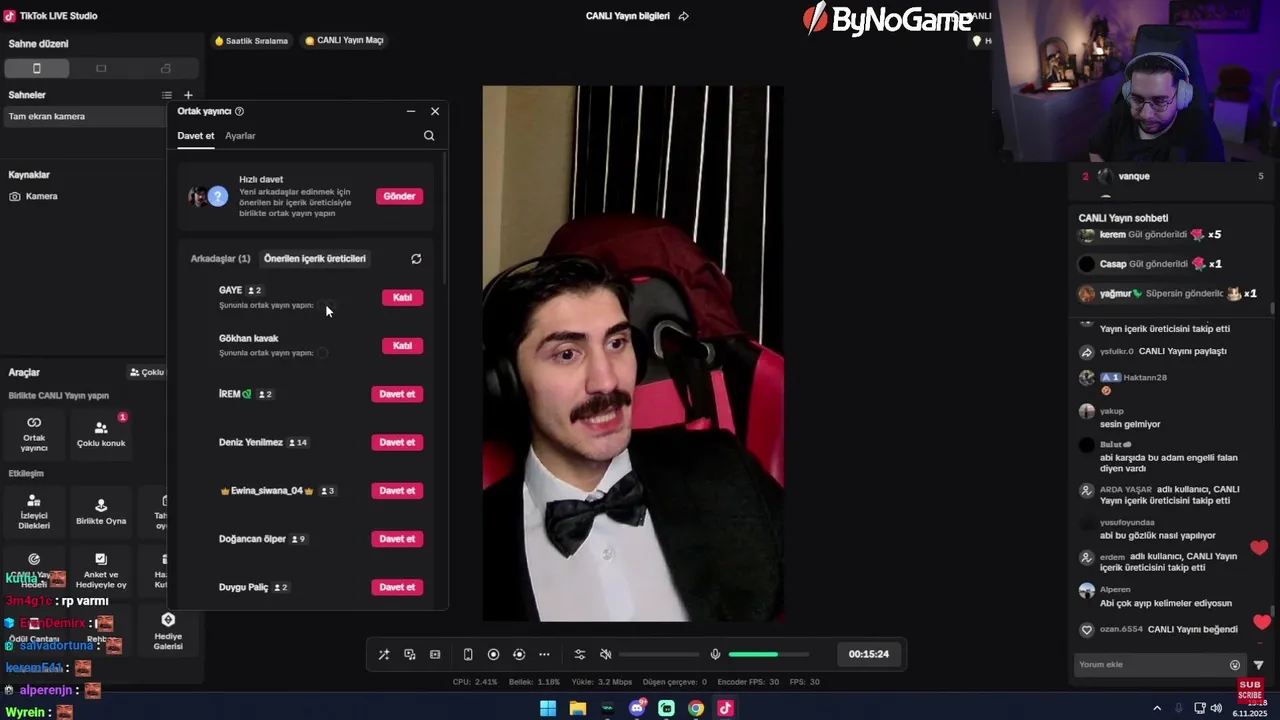Screen dimensions: 1280x720
Task: Show the Arkadaşlar (1) list
Action: (220, 258)
